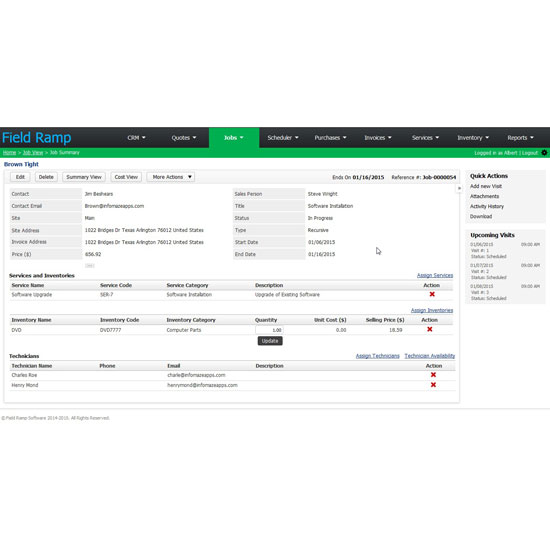Delete the DVD inventory item

coord(430,329)
